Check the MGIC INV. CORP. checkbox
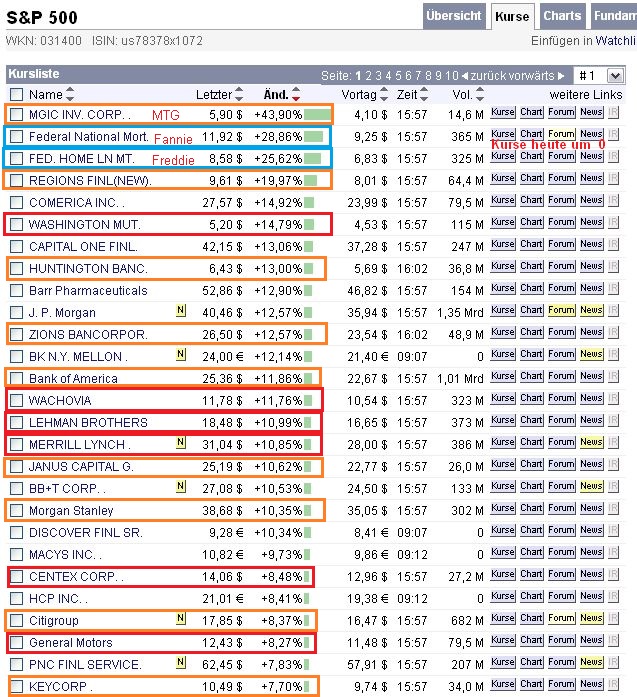This screenshot has height=697, width=637. click(16, 114)
